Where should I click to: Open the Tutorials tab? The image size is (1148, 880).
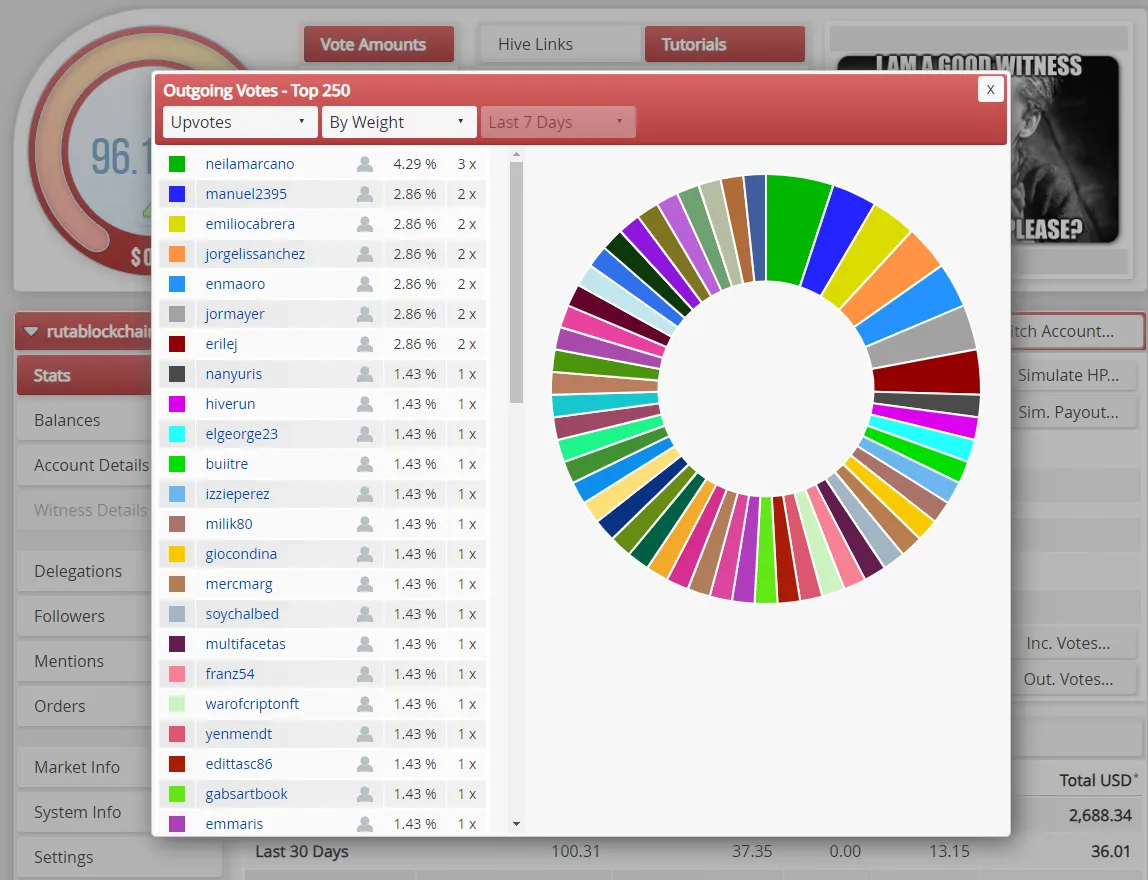[x=725, y=44]
